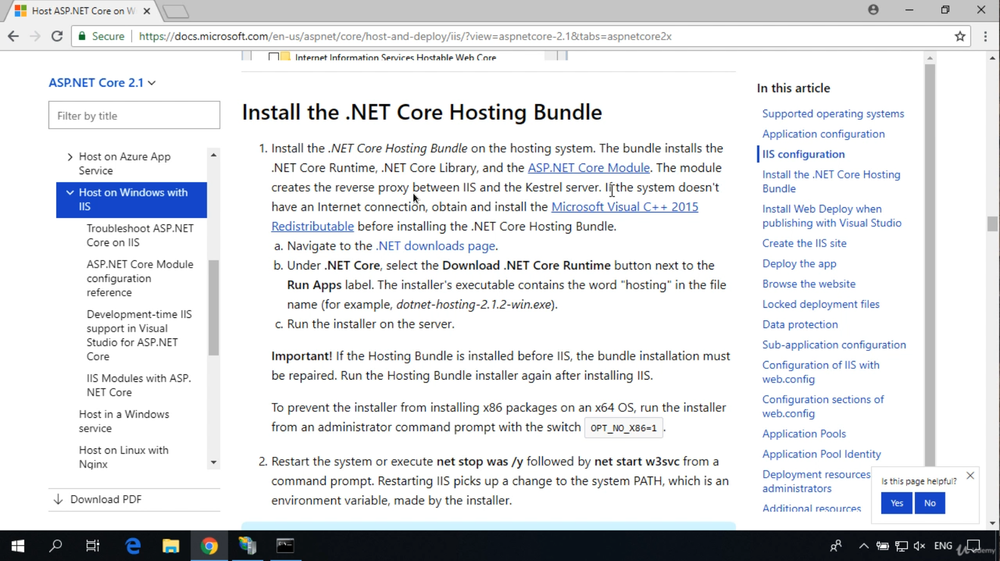Click the sidebar tree scroll-down arrow
The image size is (1000, 561).
(214, 463)
